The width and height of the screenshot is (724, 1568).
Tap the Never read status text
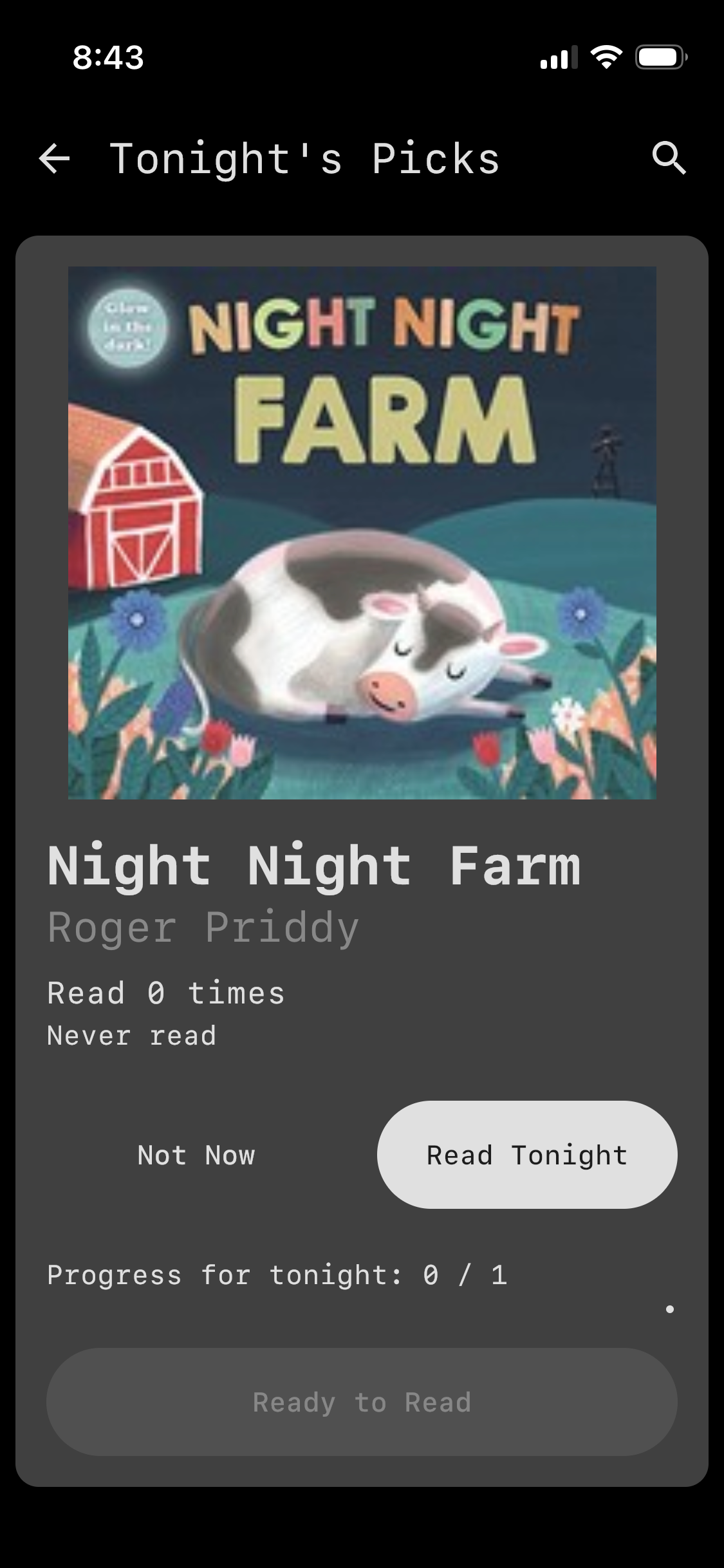(131, 1036)
